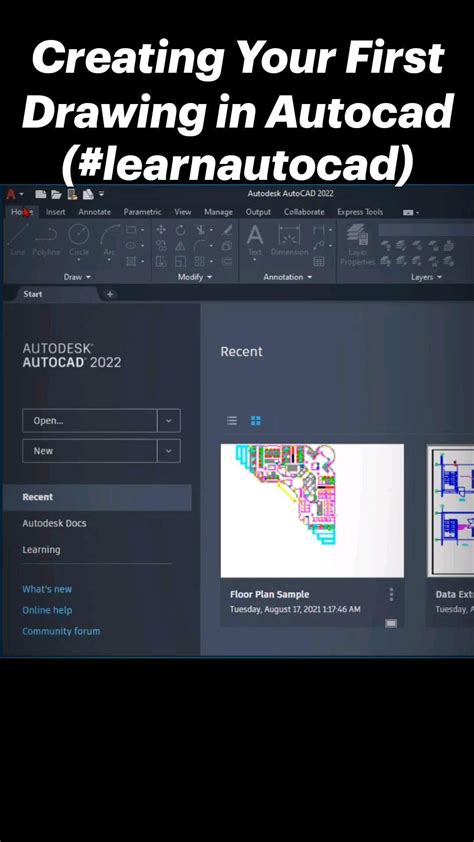Image resolution: width=474 pixels, height=842 pixels.
Task: Insert a Table from Annotation panel
Action: click(319, 262)
